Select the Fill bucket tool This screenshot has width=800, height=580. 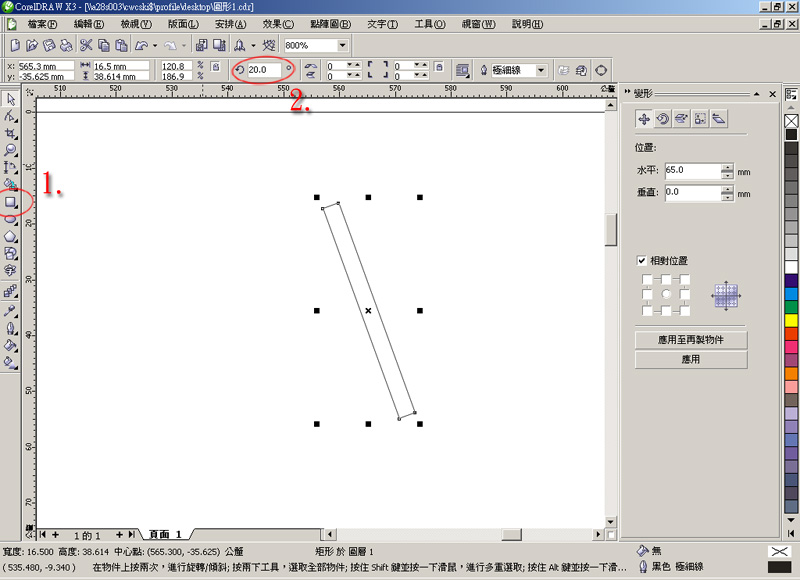11,345
